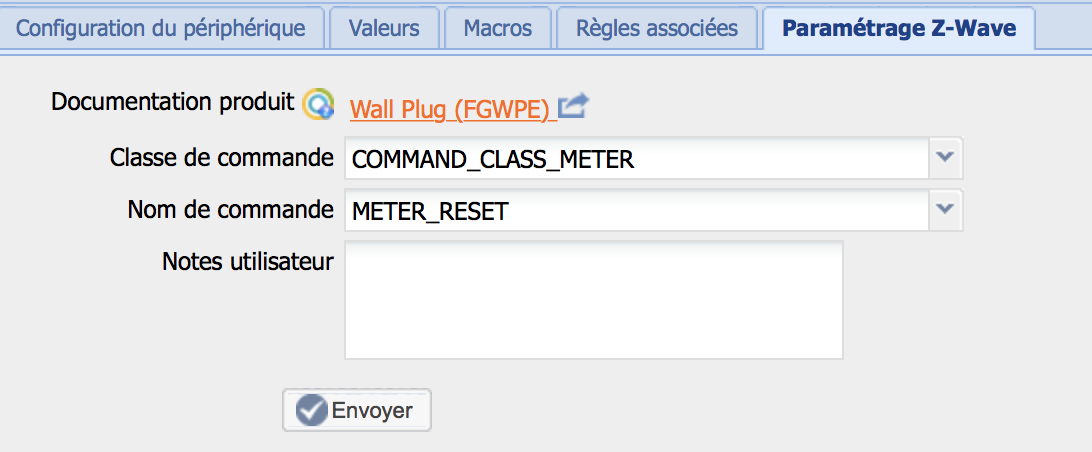Viewport: 1092px width, 452px height.
Task: Open the Wall Plug (FGWPE) documentation link
Action: coord(453,109)
